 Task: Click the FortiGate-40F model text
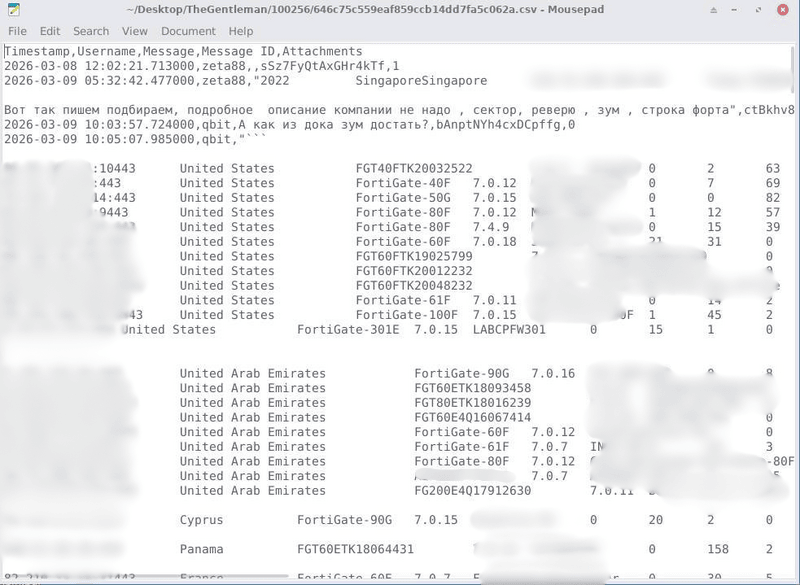403,183
